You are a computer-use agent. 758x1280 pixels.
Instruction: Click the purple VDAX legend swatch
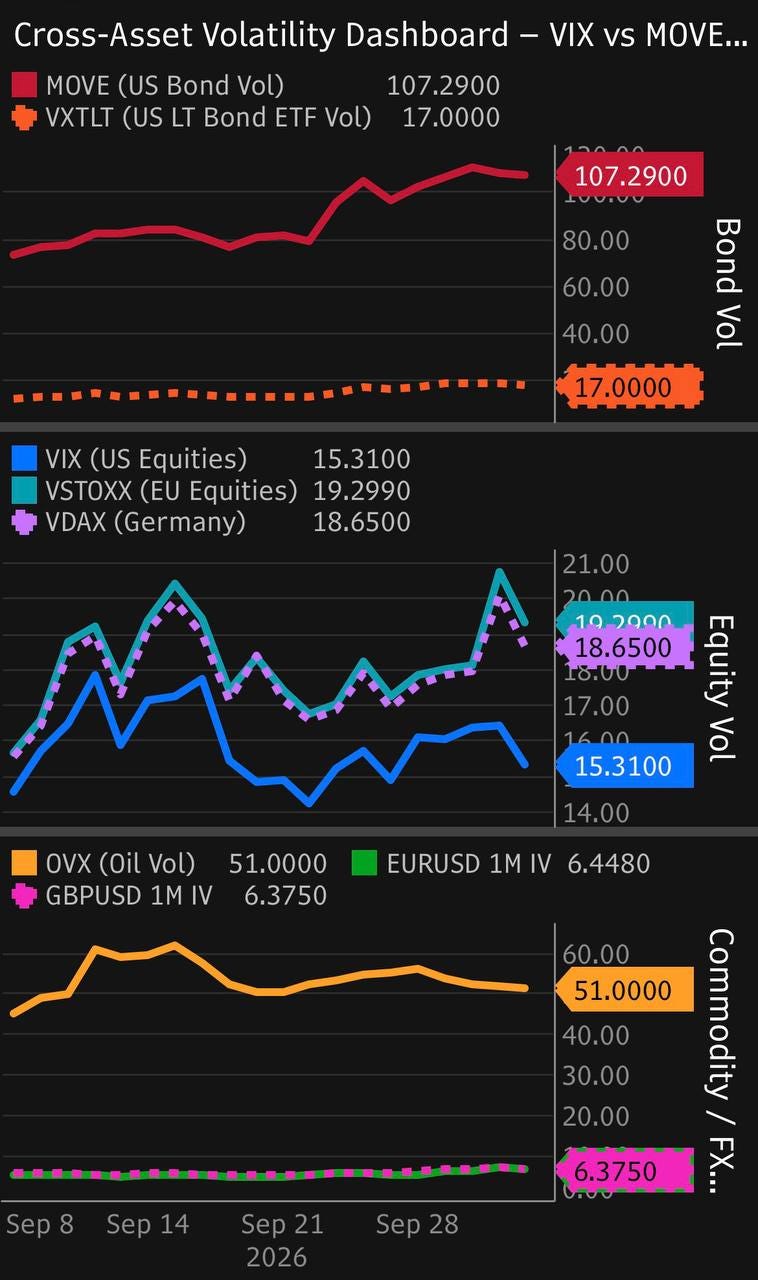click(26, 522)
